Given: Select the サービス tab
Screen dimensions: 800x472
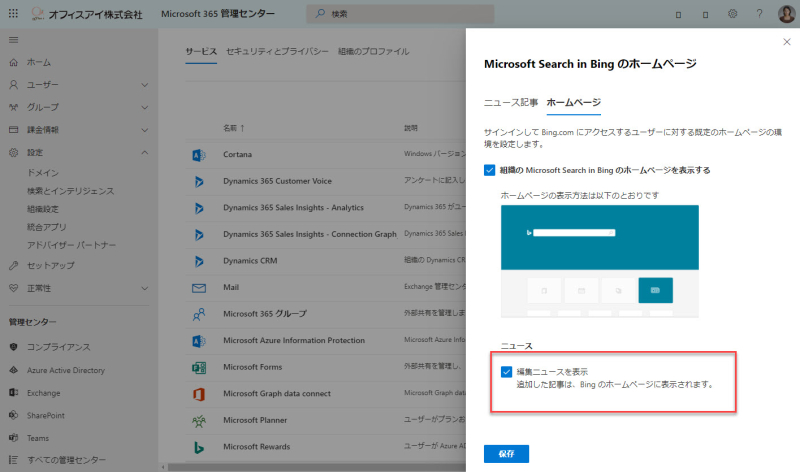Looking at the screenshot, I should pyautogui.click(x=201, y=52).
